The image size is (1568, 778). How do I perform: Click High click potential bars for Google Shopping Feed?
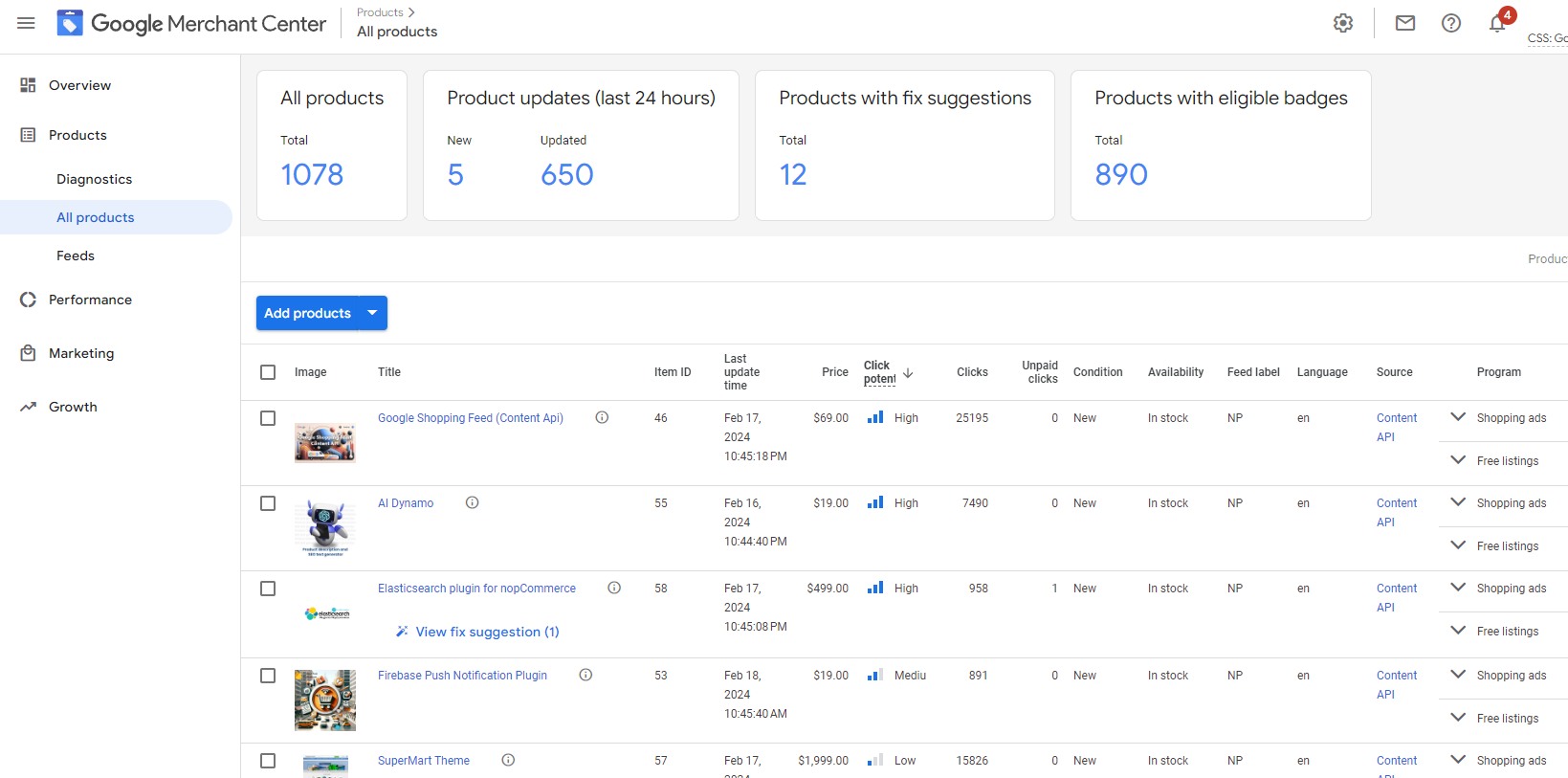[x=875, y=417]
